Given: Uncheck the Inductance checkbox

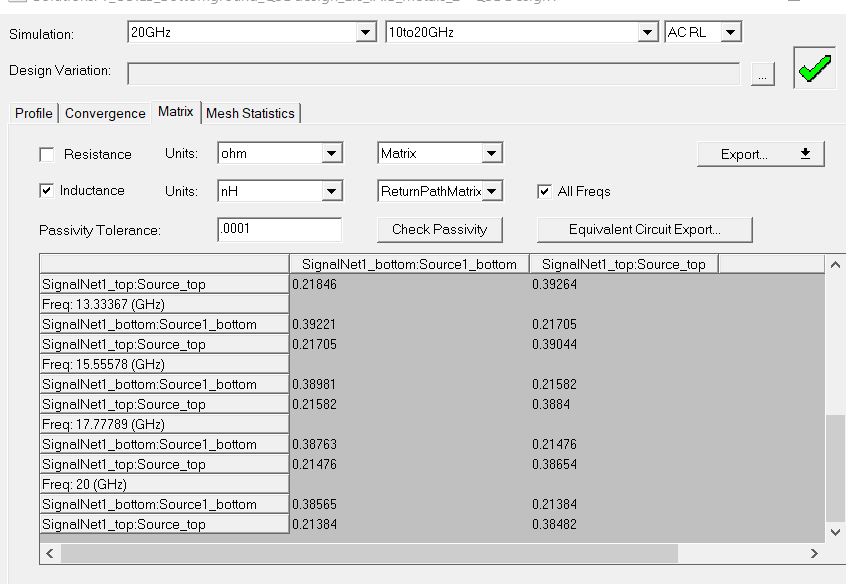Looking at the screenshot, I should click(47, 190).
